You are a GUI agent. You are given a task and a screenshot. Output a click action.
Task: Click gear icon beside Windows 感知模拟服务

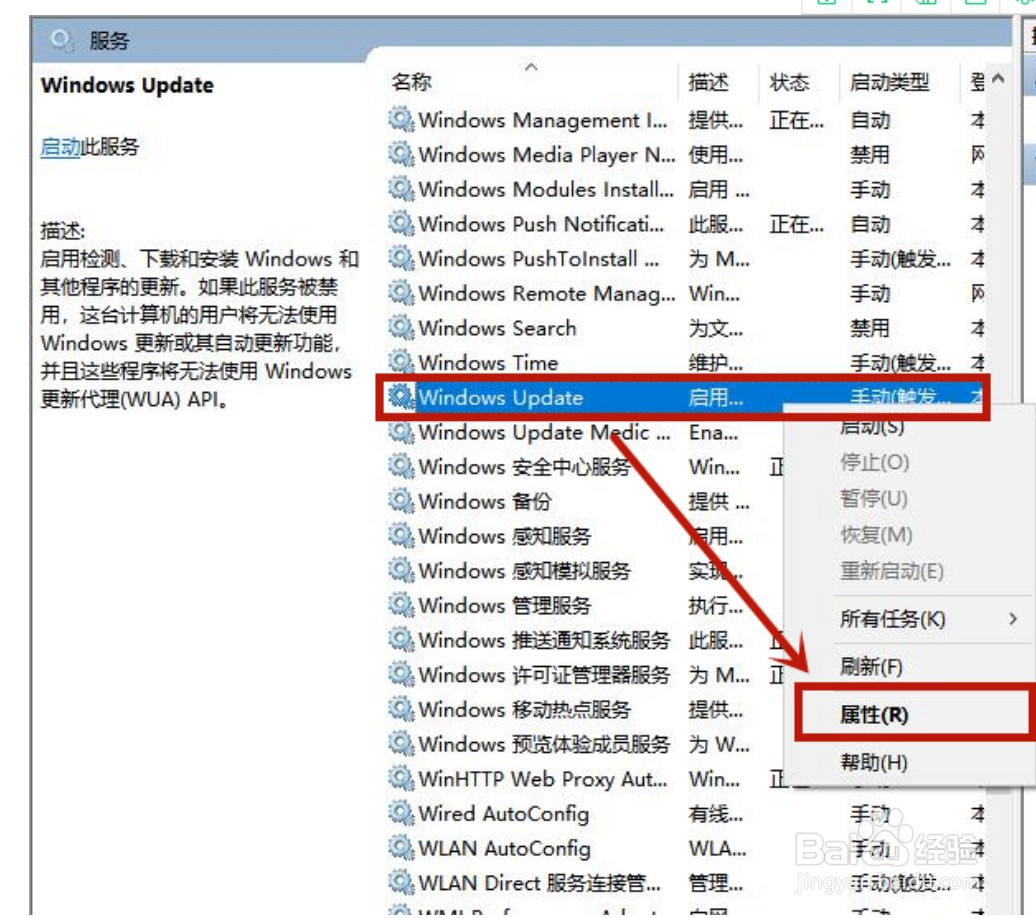tap(401, 570)
